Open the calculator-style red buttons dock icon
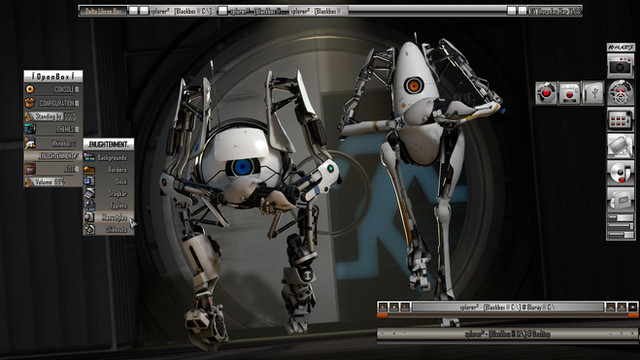 pyautogui.click(x=620, y=120)
